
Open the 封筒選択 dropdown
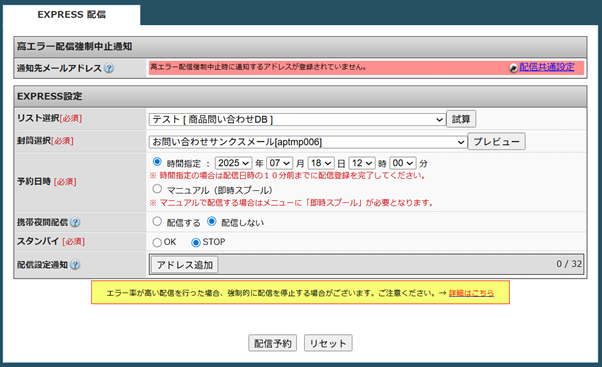(308, 142)
